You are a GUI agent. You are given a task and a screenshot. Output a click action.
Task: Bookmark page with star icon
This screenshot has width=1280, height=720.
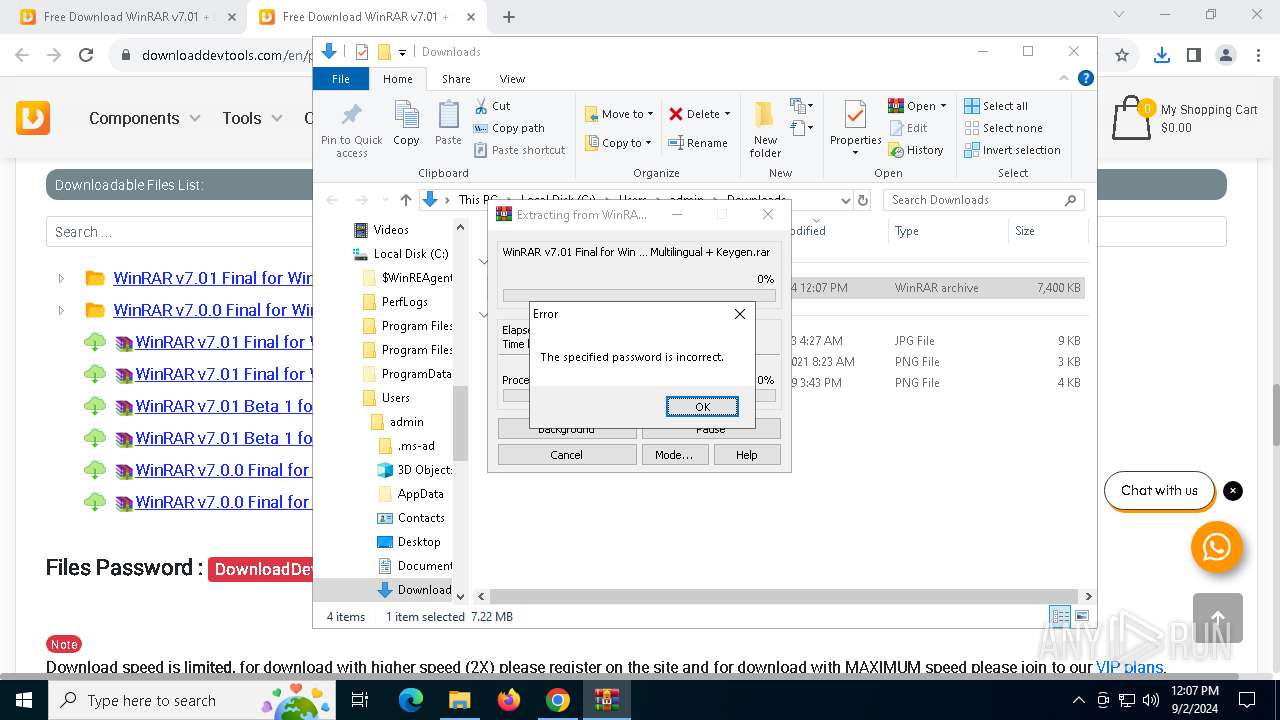coord(1122,55)
